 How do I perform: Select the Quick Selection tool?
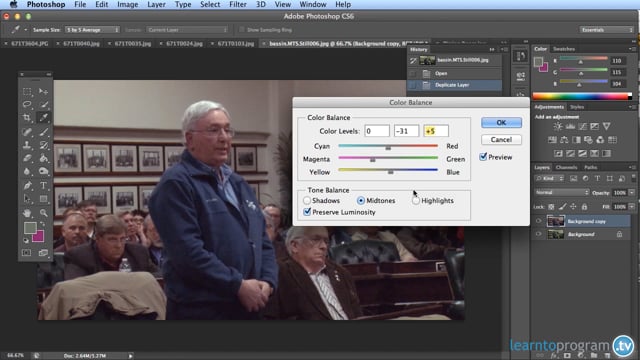point(43,104)
